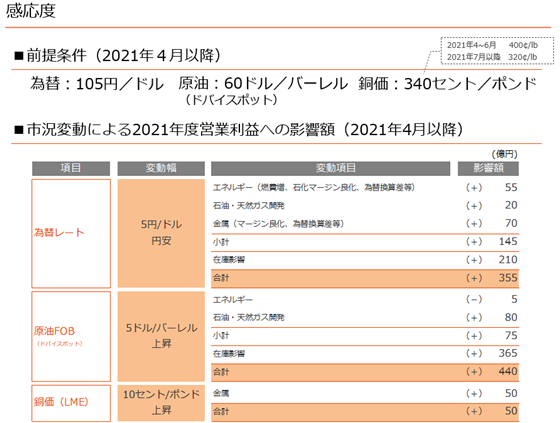Click the 感応度 title heading
The width and height of the screenshot is (560, 423).
point(31,11)
